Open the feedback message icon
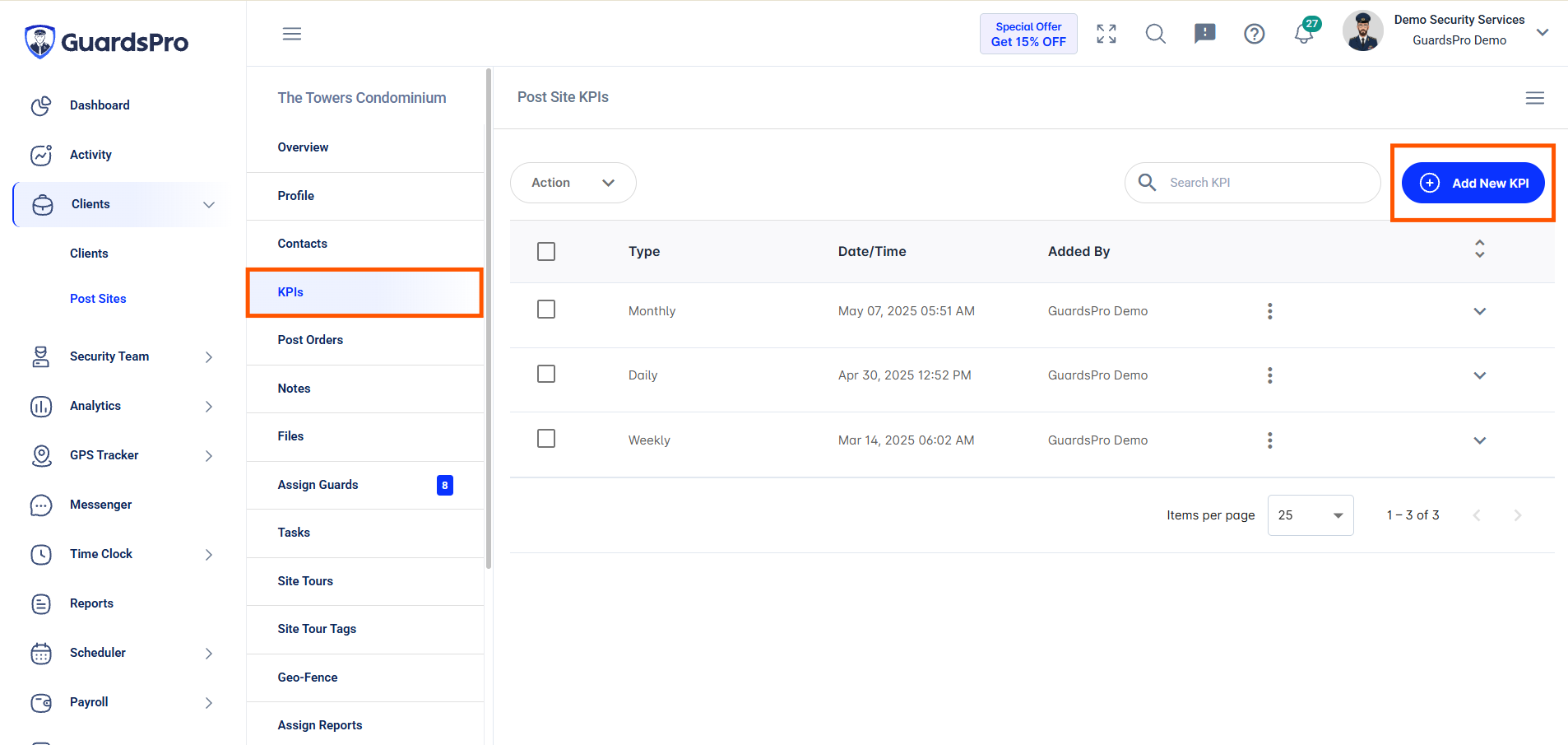 click(1205, 34)
